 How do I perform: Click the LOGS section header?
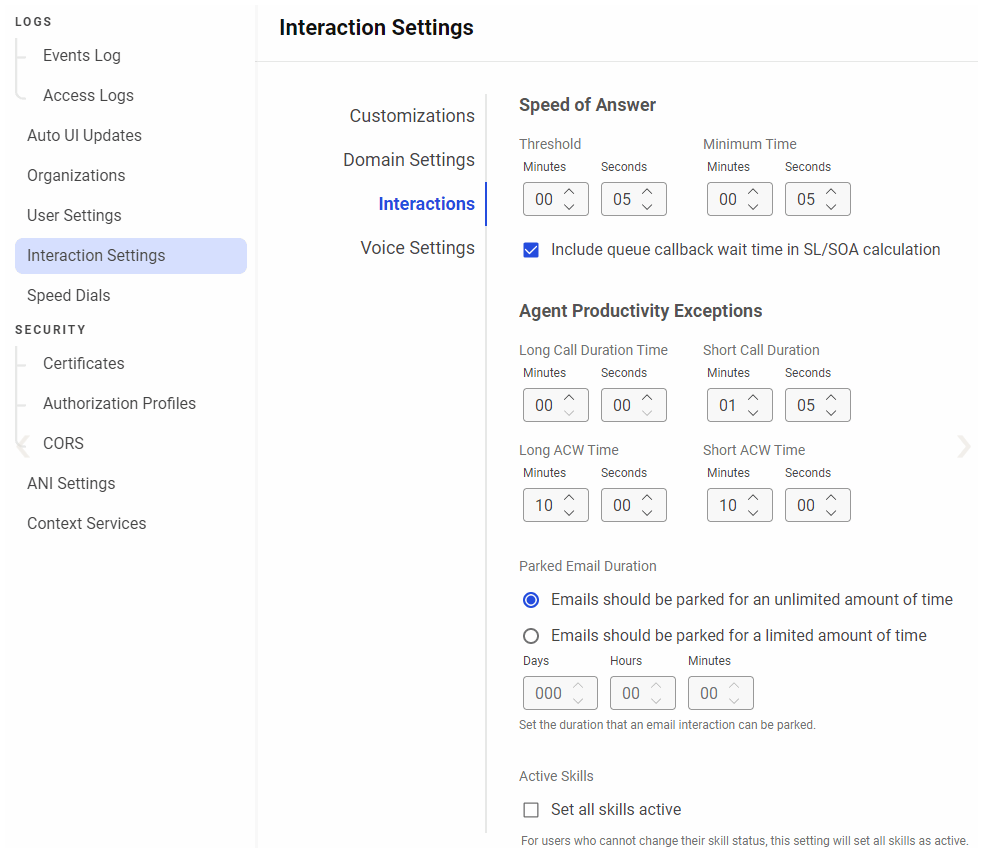tap(33, 22)
